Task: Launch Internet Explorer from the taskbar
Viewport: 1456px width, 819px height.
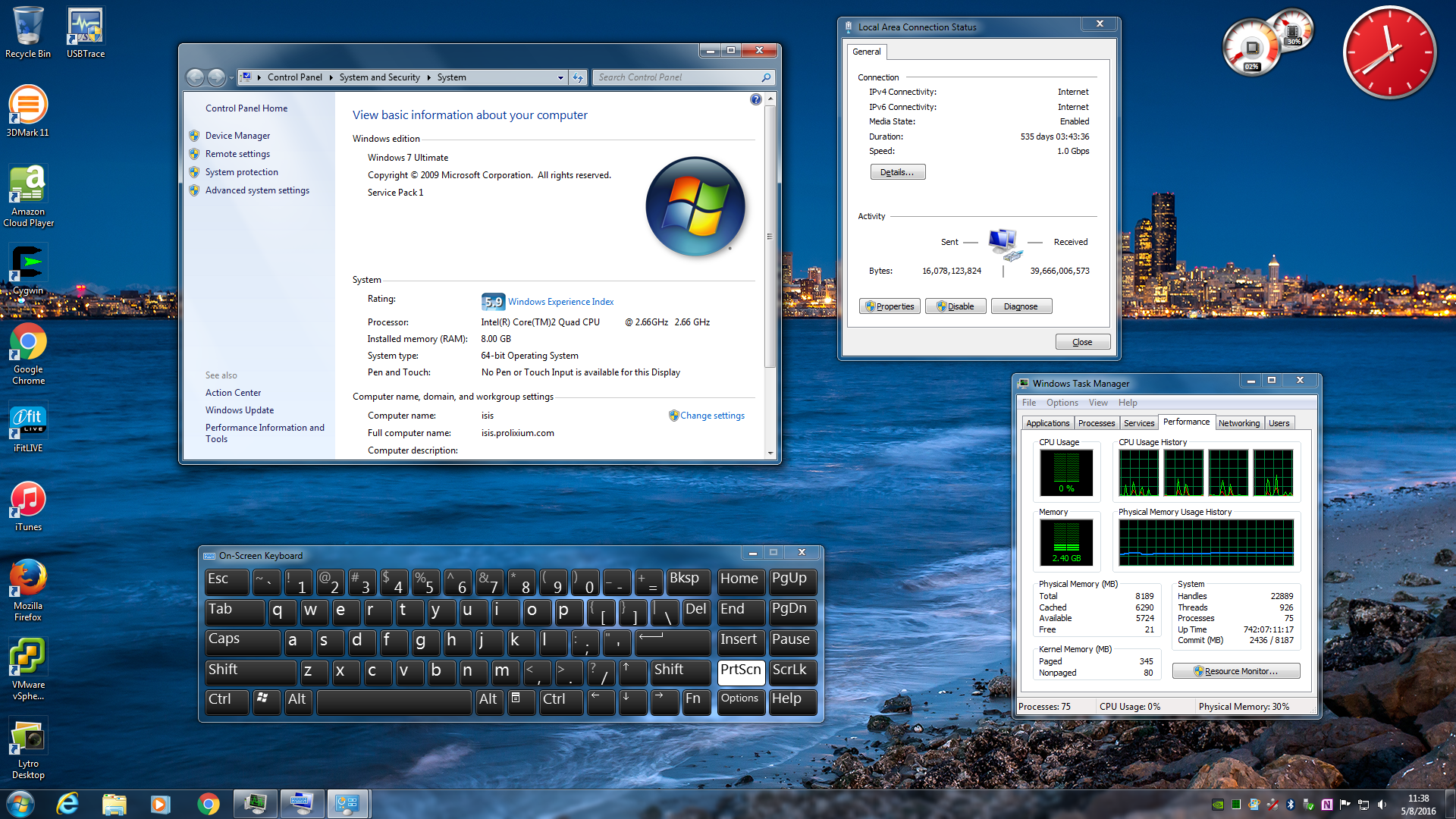Action: pos(67,804)
